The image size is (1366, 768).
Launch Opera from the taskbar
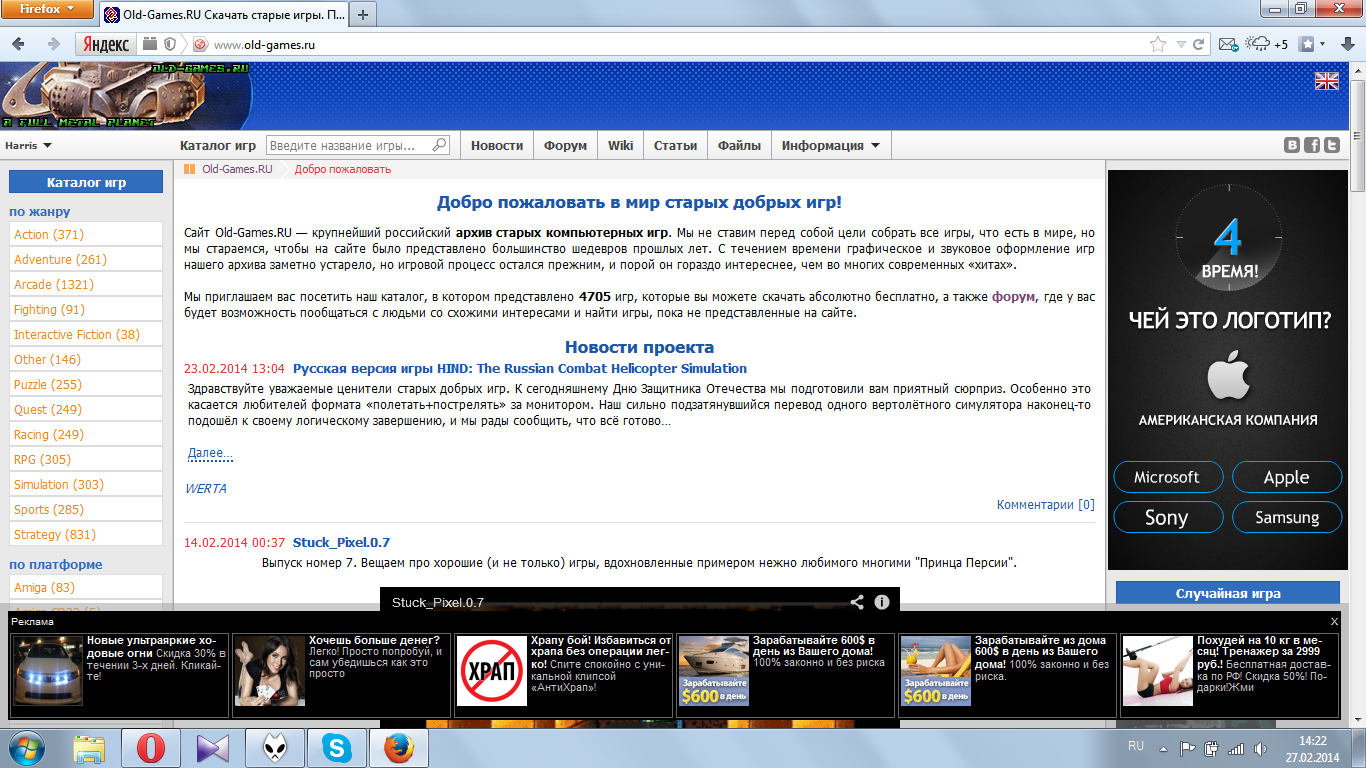tap(151, 748)
